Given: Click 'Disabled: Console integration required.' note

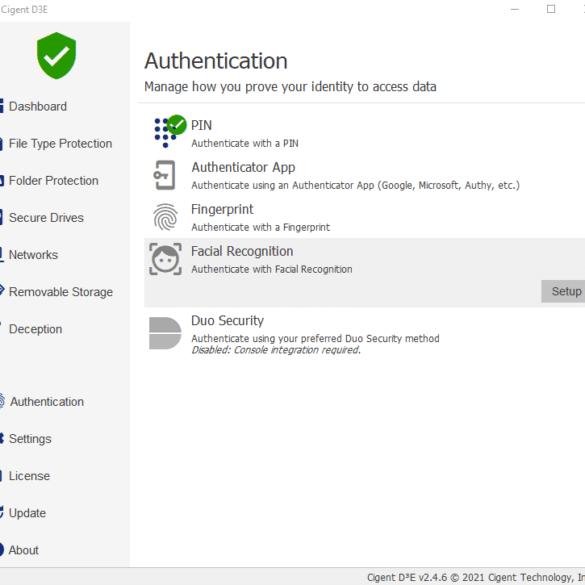Looking at the screenshot, I should pyautogui.click(x=276, y=350).
